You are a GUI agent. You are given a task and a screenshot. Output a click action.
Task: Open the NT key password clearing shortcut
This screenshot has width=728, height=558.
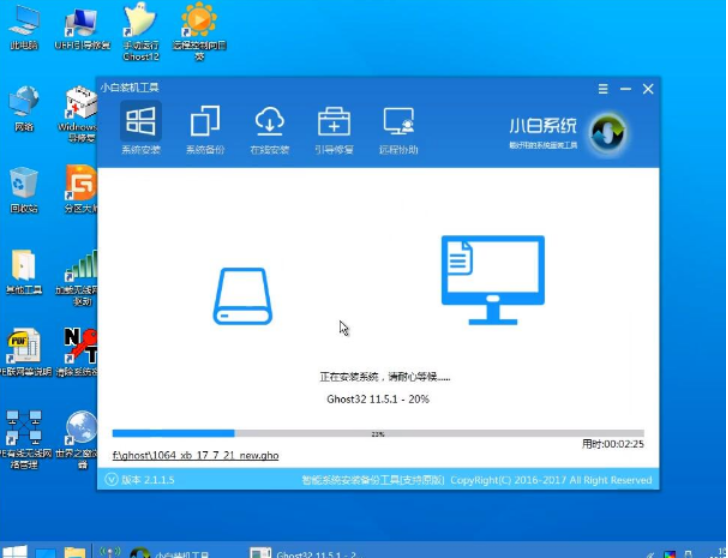pyautogui.click(x=78, y=353)
